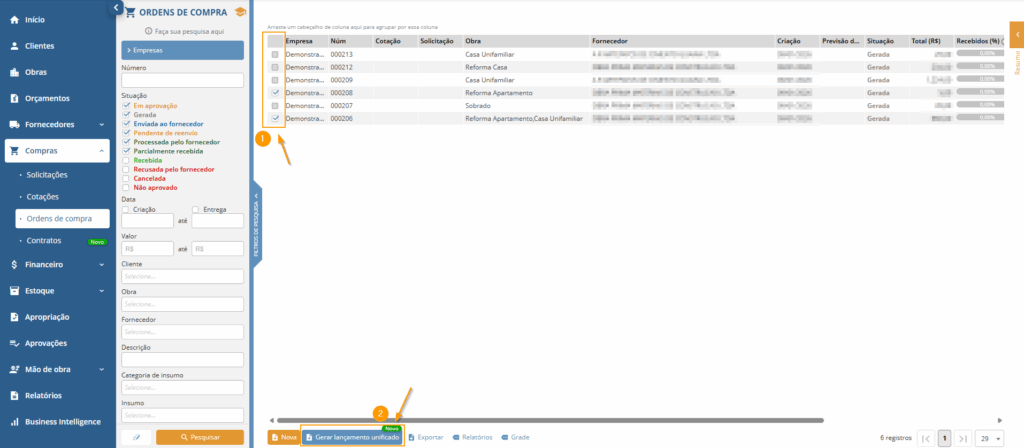Click the Business Intelligence chart icon

coord(14,422)
